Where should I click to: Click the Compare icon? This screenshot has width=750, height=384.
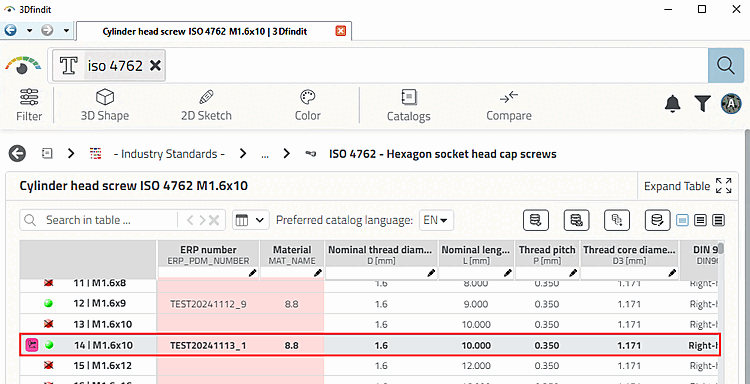point(509,105)
